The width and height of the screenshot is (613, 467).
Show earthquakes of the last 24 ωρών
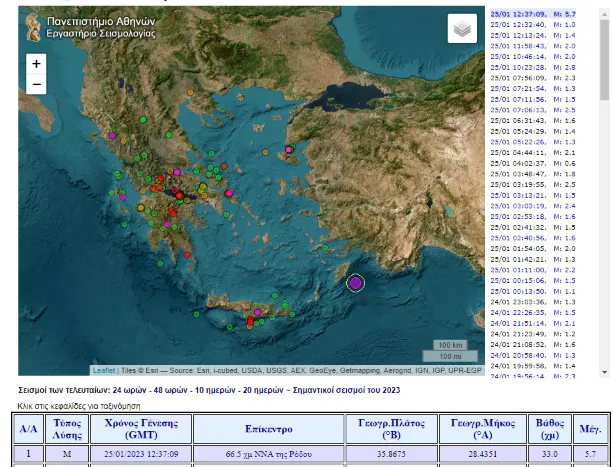click(129, 390)
